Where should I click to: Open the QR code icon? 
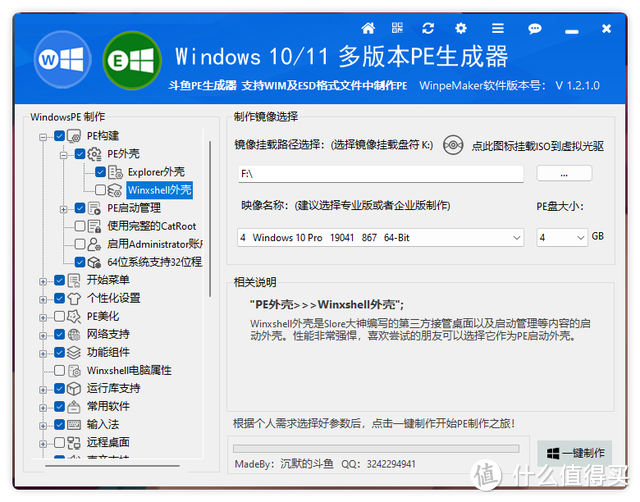(397, 28)
